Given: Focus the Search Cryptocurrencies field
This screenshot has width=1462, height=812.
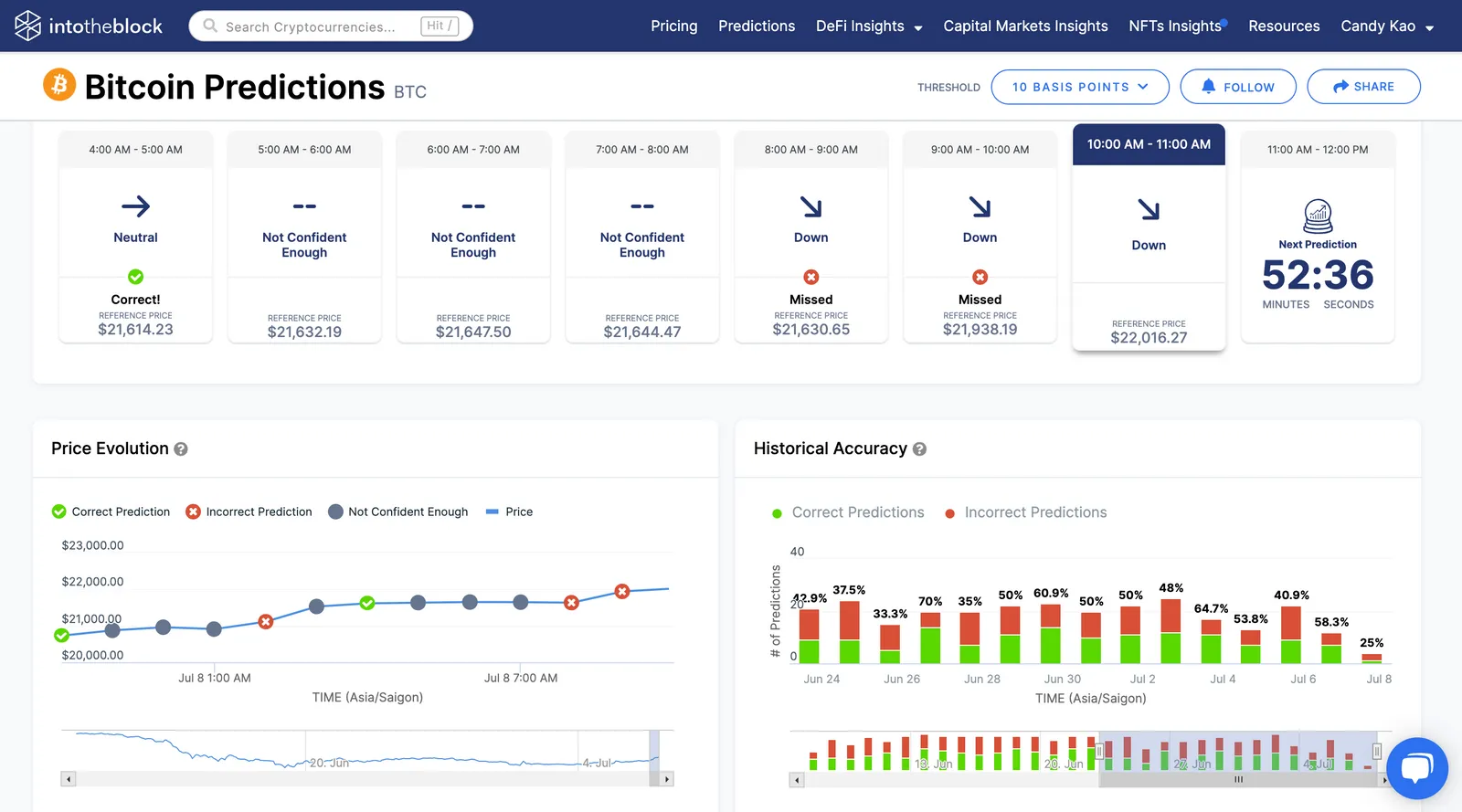Looking at the screenshot, I should pos(331,26).
